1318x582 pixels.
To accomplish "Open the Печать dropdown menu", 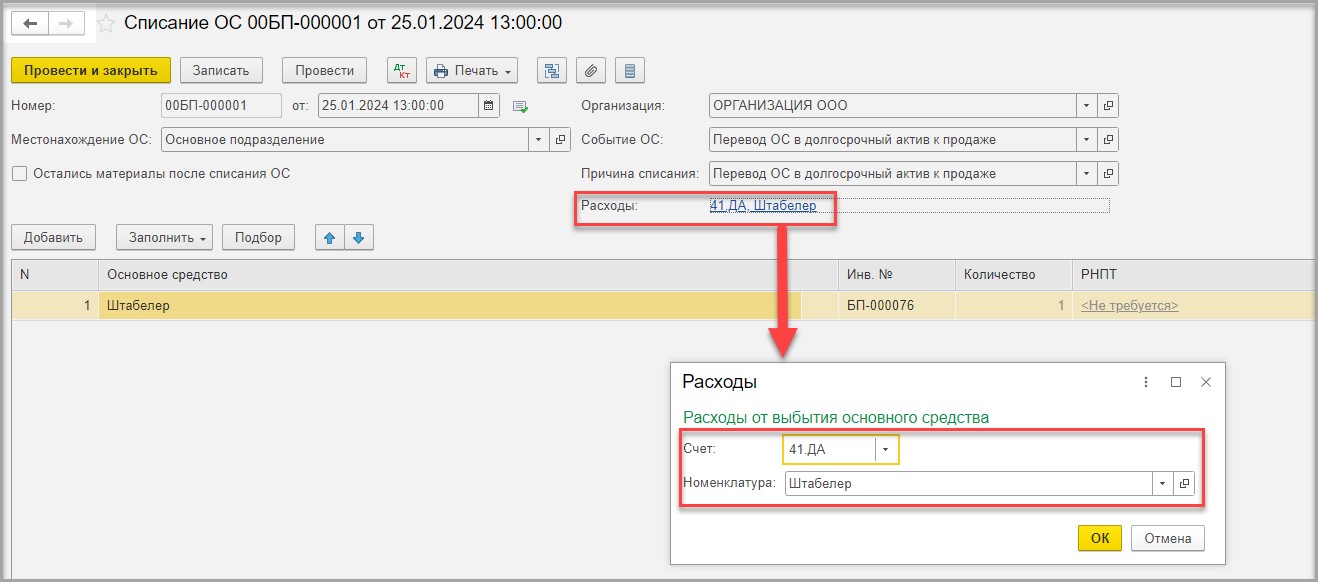I will point(473,71).
